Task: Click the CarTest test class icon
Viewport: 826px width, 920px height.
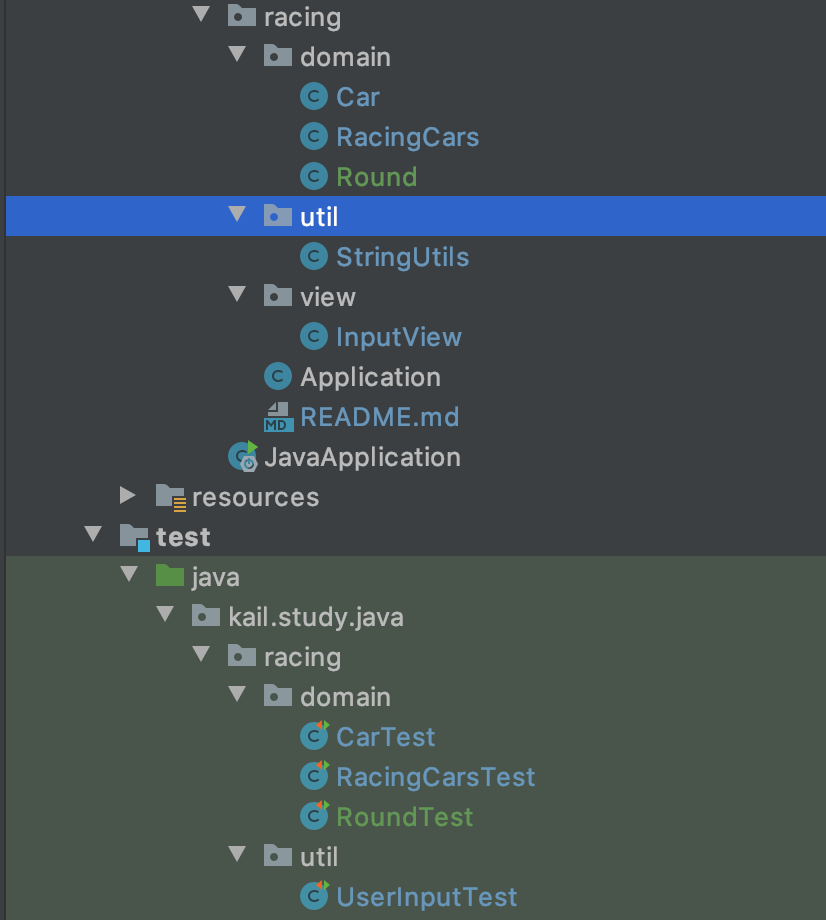Action: tap(314, 736)
